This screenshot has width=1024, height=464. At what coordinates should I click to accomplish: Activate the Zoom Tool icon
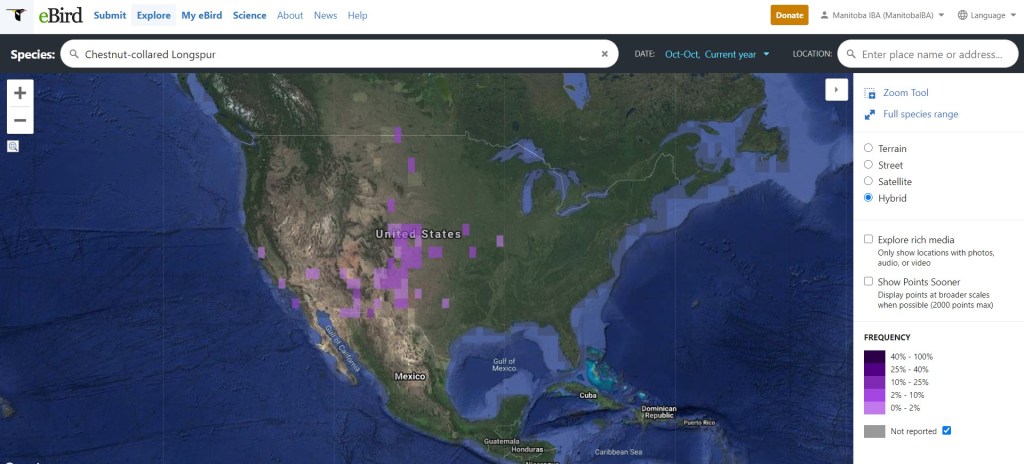point(870,93)
